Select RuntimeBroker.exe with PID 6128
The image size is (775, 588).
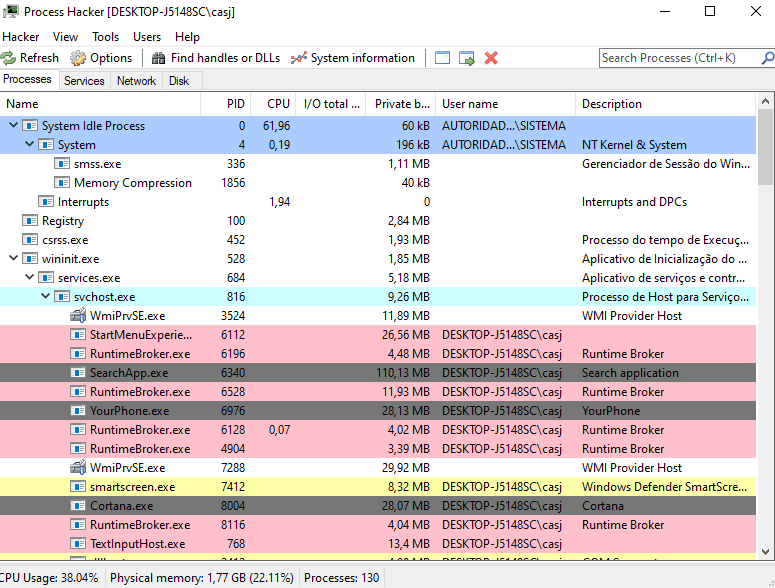click(x=378, y=430)
